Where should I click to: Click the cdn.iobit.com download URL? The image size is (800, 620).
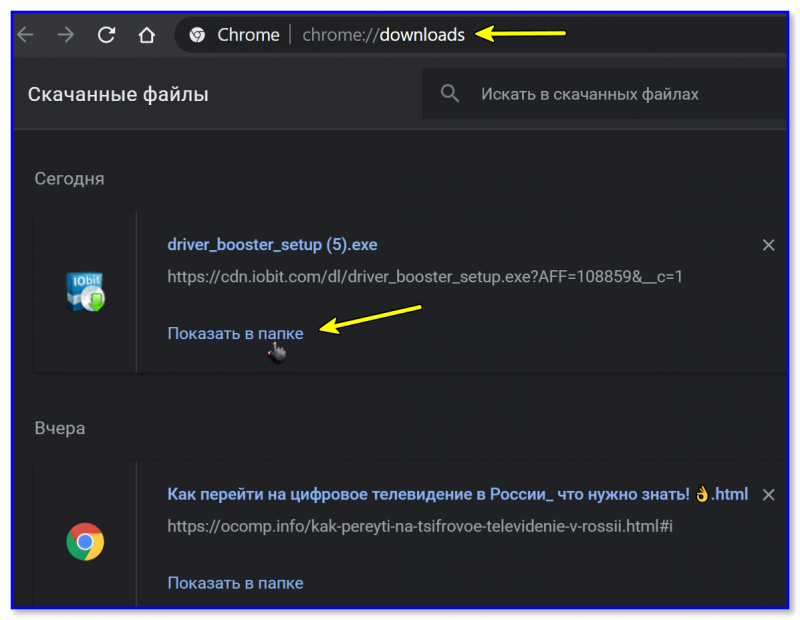click(x=425, y=277)
